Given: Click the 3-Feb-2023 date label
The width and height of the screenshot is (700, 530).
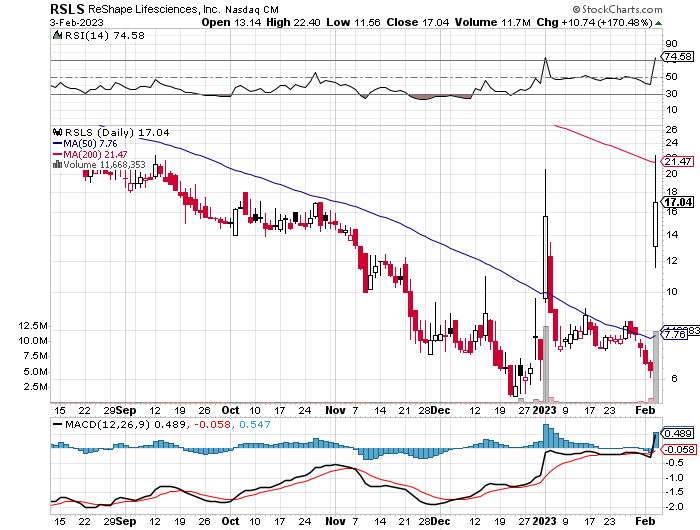Looking at the screenshot, I should [x=77, y=22].
